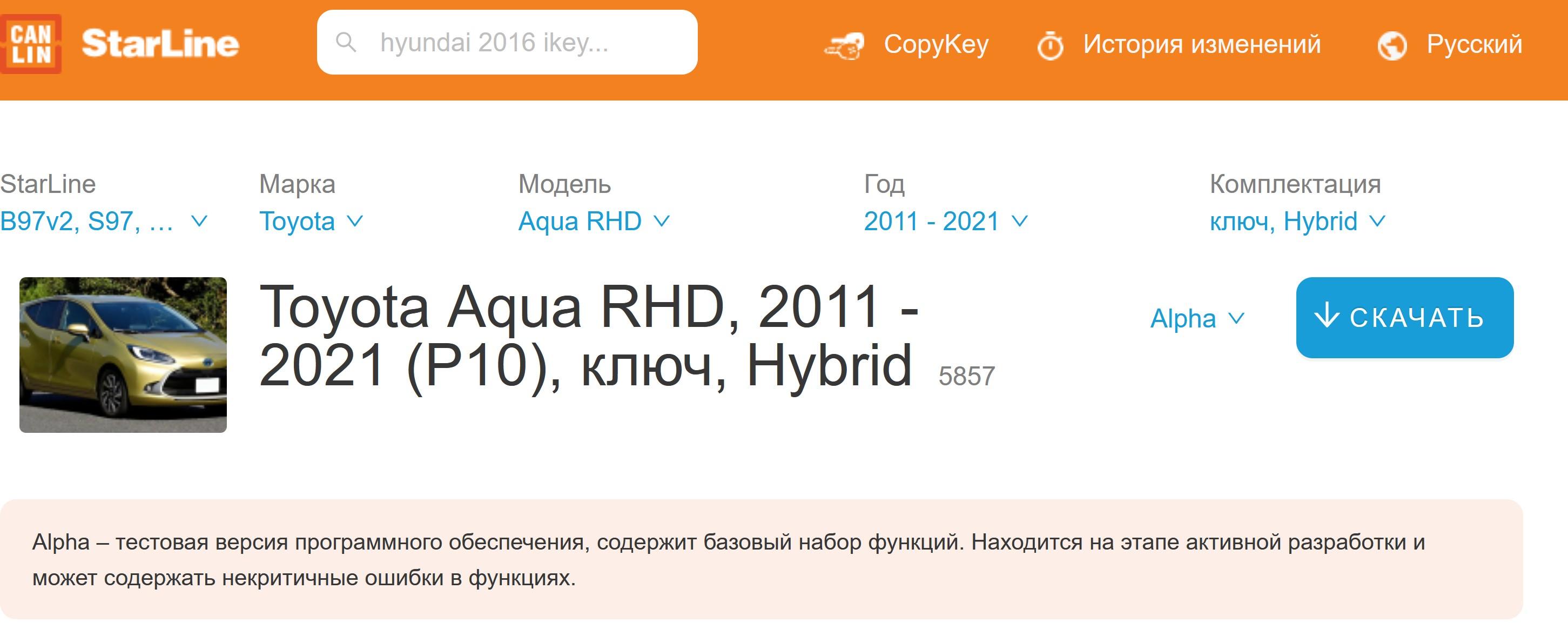
Task: Click the Toyota Aqua car thumbnail
Action: tap(123, 354)
